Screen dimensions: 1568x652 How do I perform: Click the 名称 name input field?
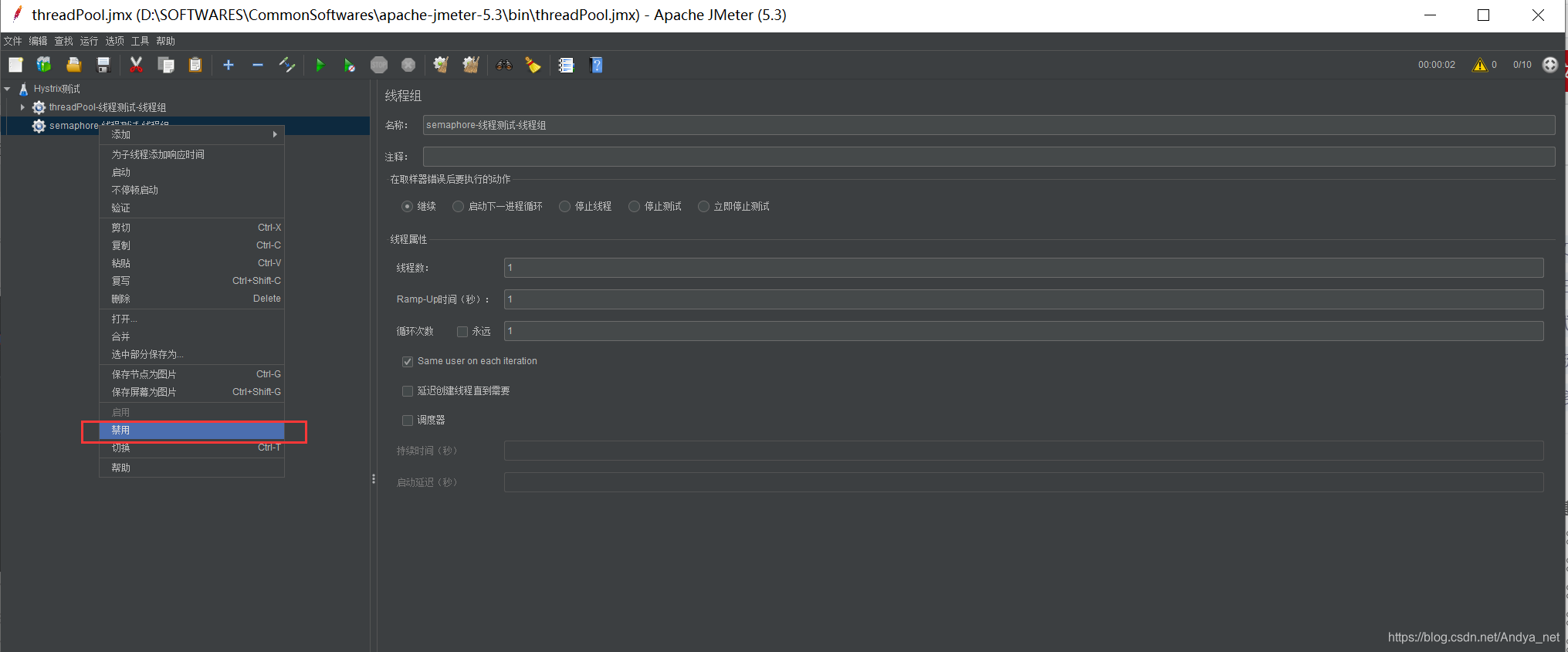[989, 125]
